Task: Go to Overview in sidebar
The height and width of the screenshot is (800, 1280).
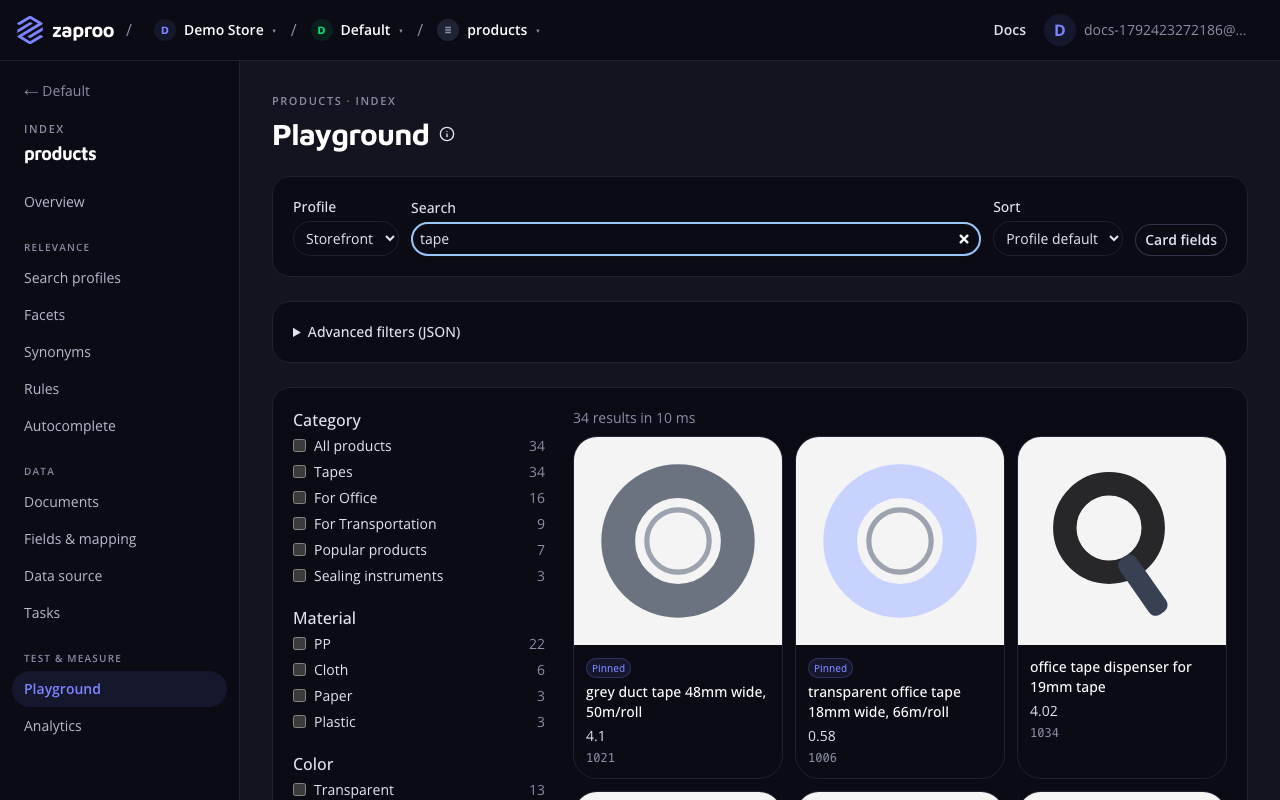Action: 54,202
